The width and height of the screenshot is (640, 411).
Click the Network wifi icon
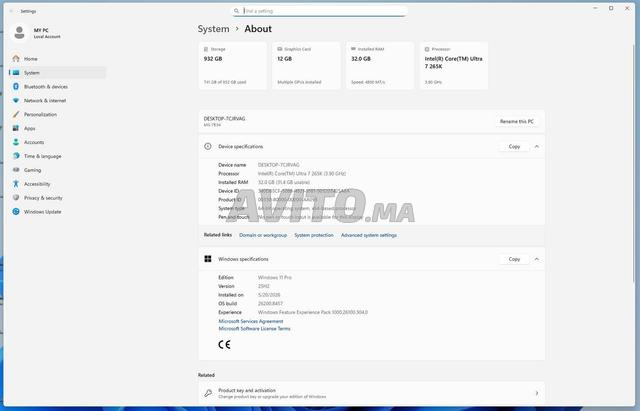pyautogui.click(x=16, y=100)
